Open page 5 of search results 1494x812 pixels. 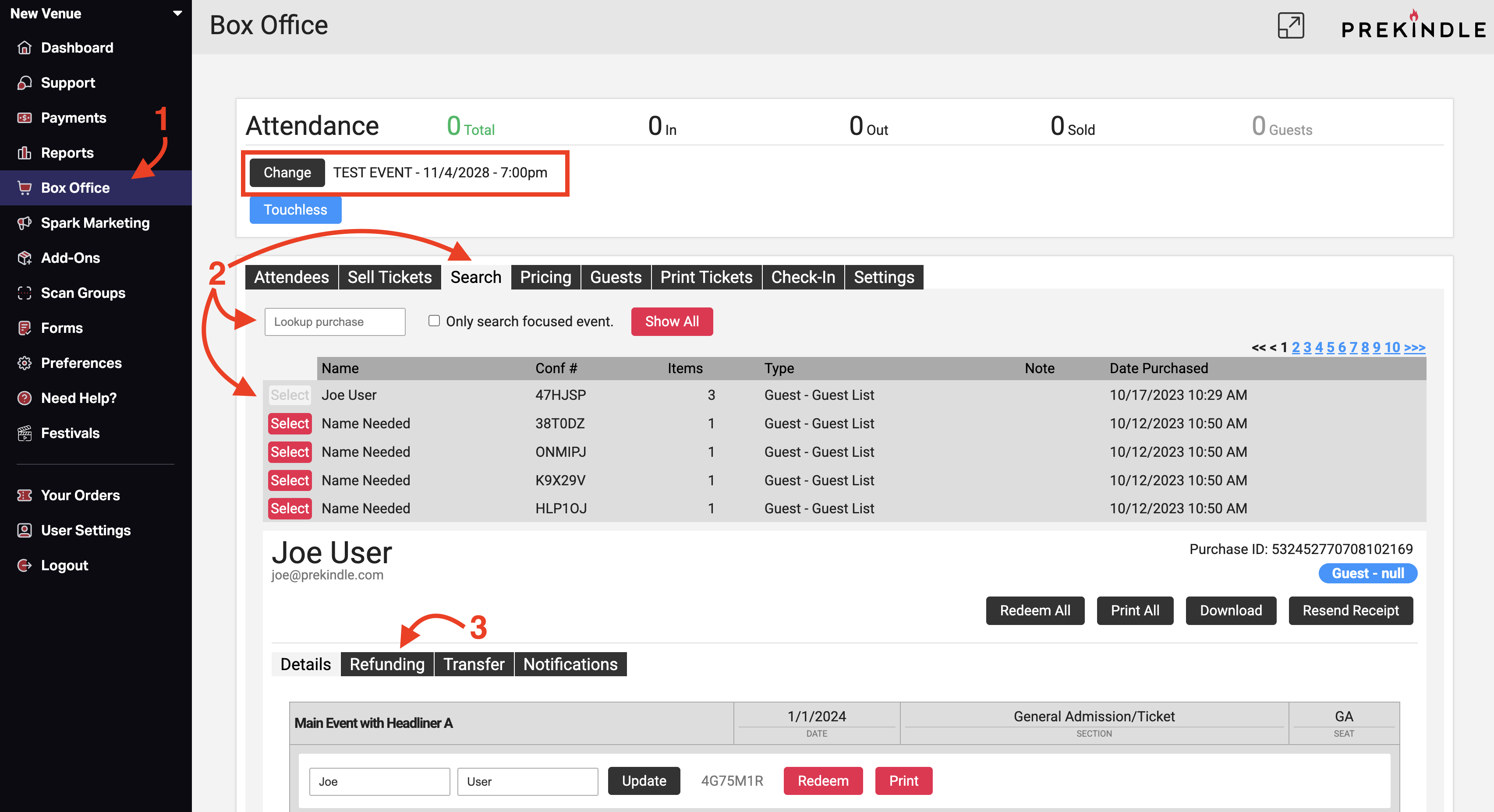1330,347
